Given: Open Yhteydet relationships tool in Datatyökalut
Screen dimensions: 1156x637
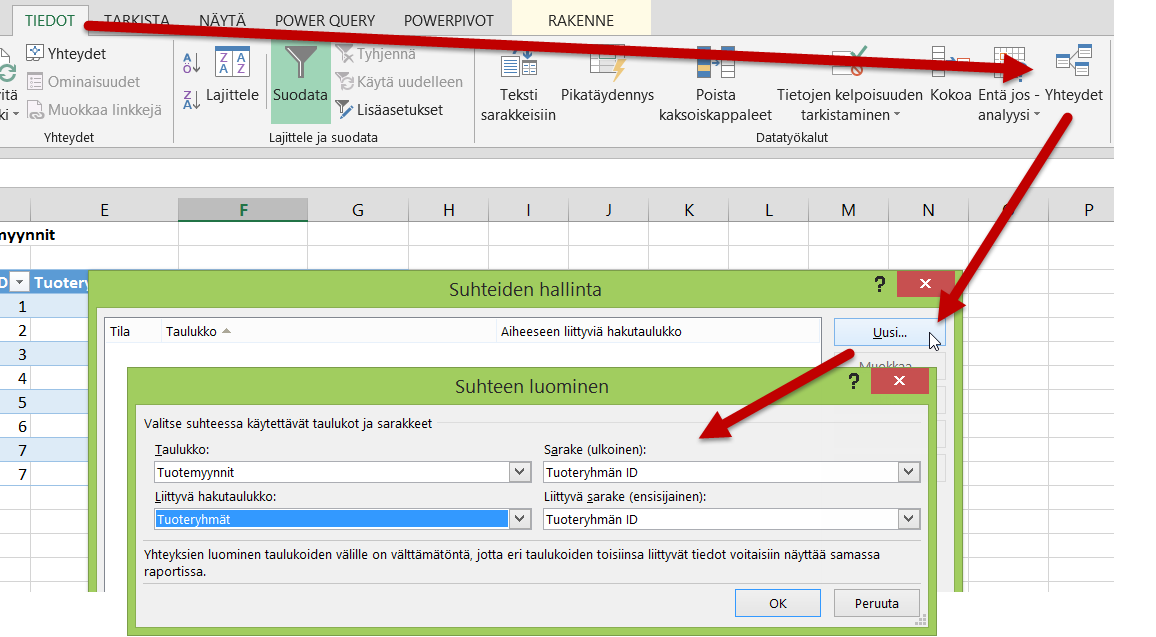Looking at the screenshot, I should pyautogui.click(x=1073, y=65).
